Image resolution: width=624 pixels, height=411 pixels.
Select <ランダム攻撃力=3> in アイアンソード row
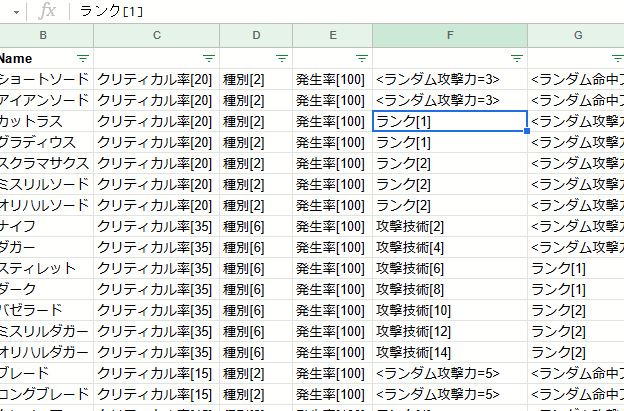[x=450, y=100]
